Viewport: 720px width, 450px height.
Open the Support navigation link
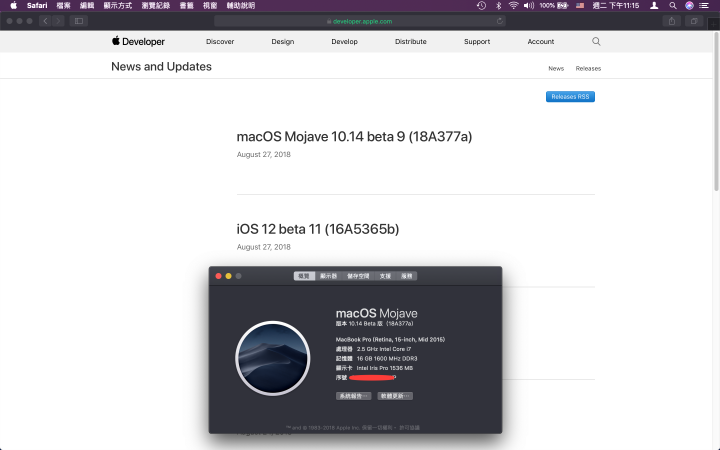(x=477, y=41)
